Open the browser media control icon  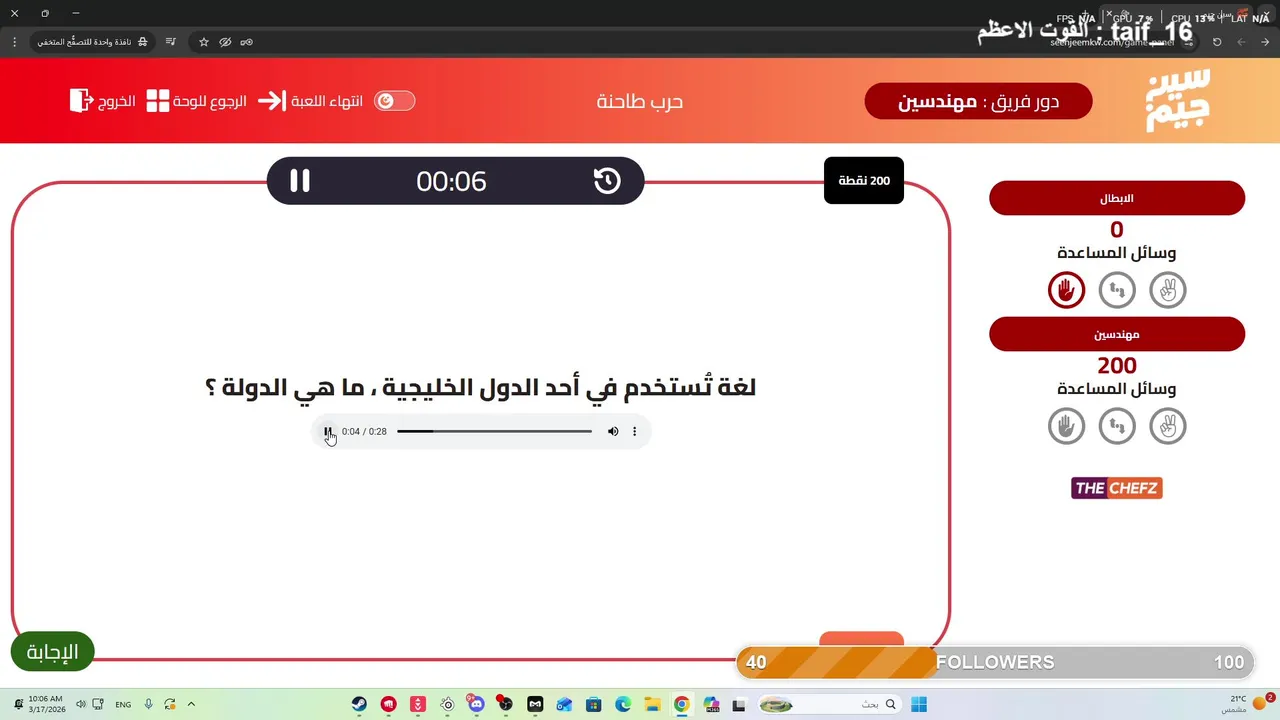coord(171,42)
